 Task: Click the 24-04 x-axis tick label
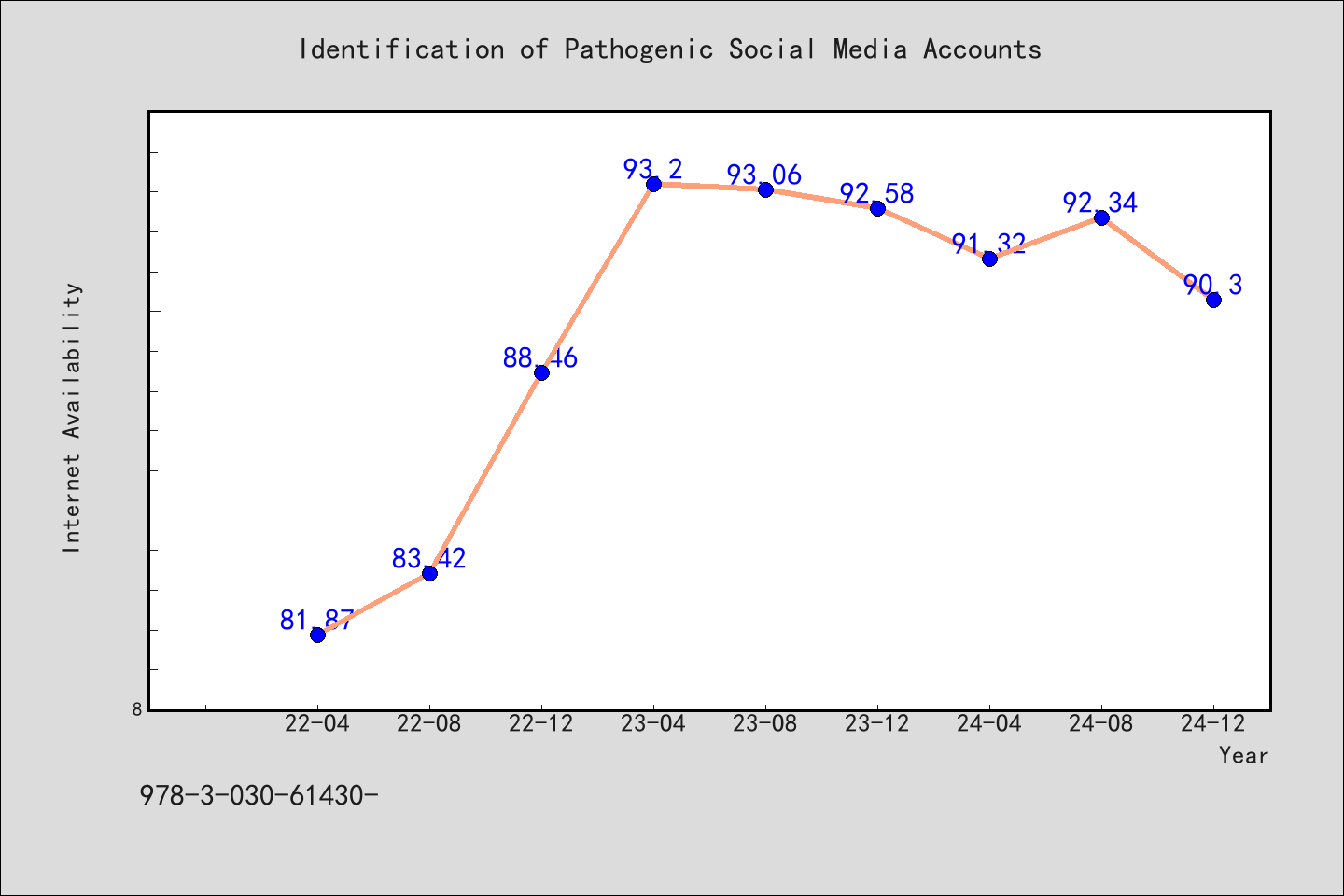point(989,724)
